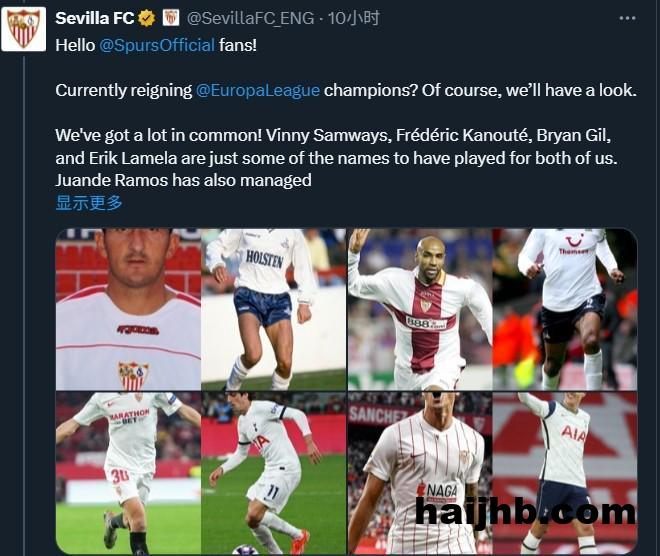This screenshot has height=556, width=660.
Task: Click the 10小时 post timestamp
Action: click(354, 19)
